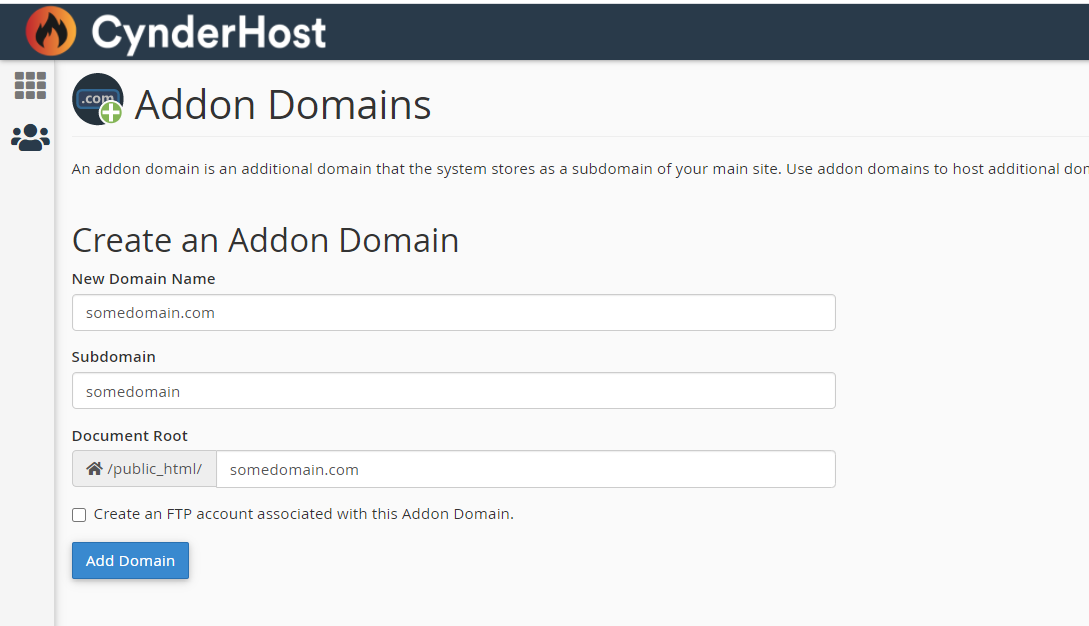The height and width of the screenshot is (626, 1089).
Task: Click the addon domain description paragraph
Action: pos(580,169)
